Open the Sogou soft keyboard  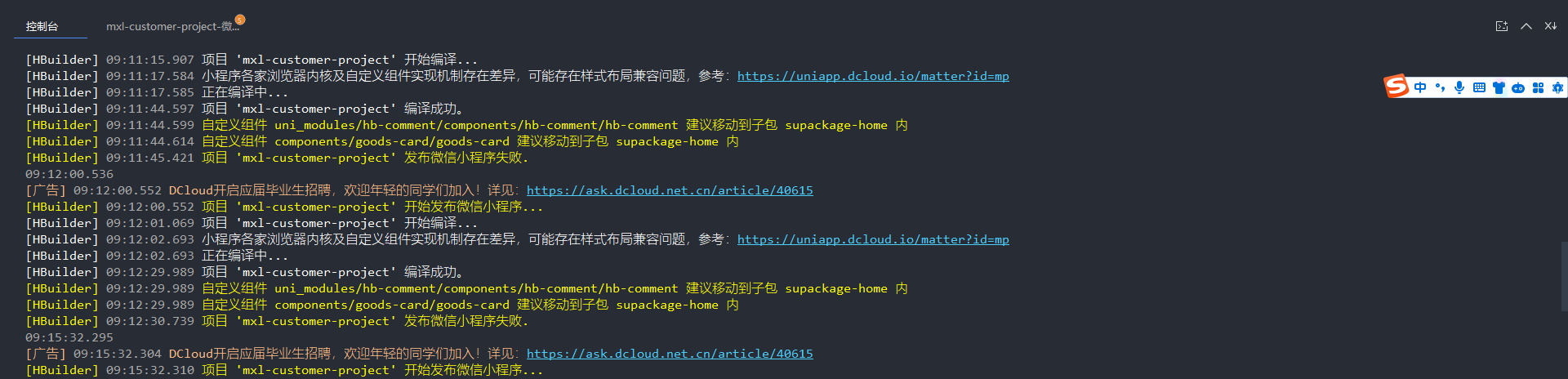point(1479,87)
